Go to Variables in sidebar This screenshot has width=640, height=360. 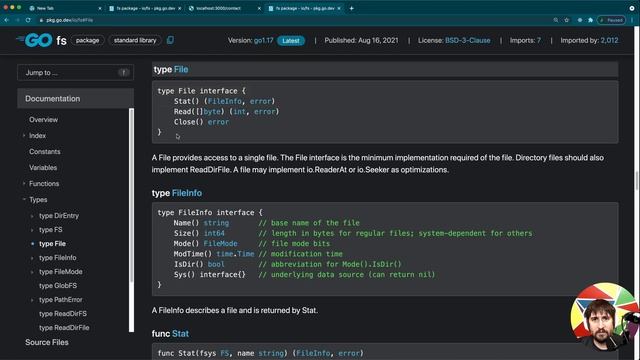pyautogui.click(x=43, y=167)
